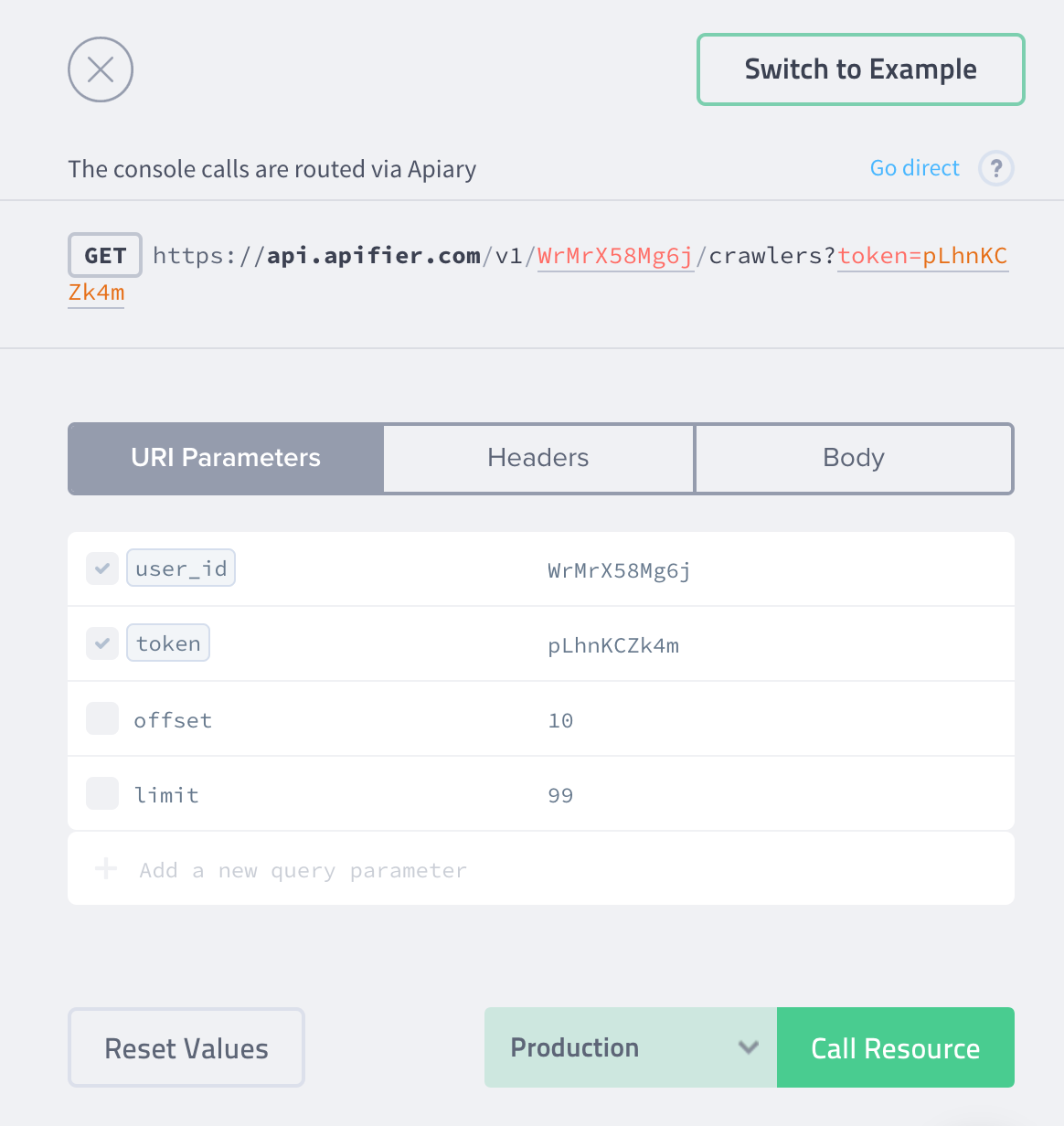Click the plus icon to add query parameter
Viewport: 1064px width, 1126px height.
(x=105, y=868)
